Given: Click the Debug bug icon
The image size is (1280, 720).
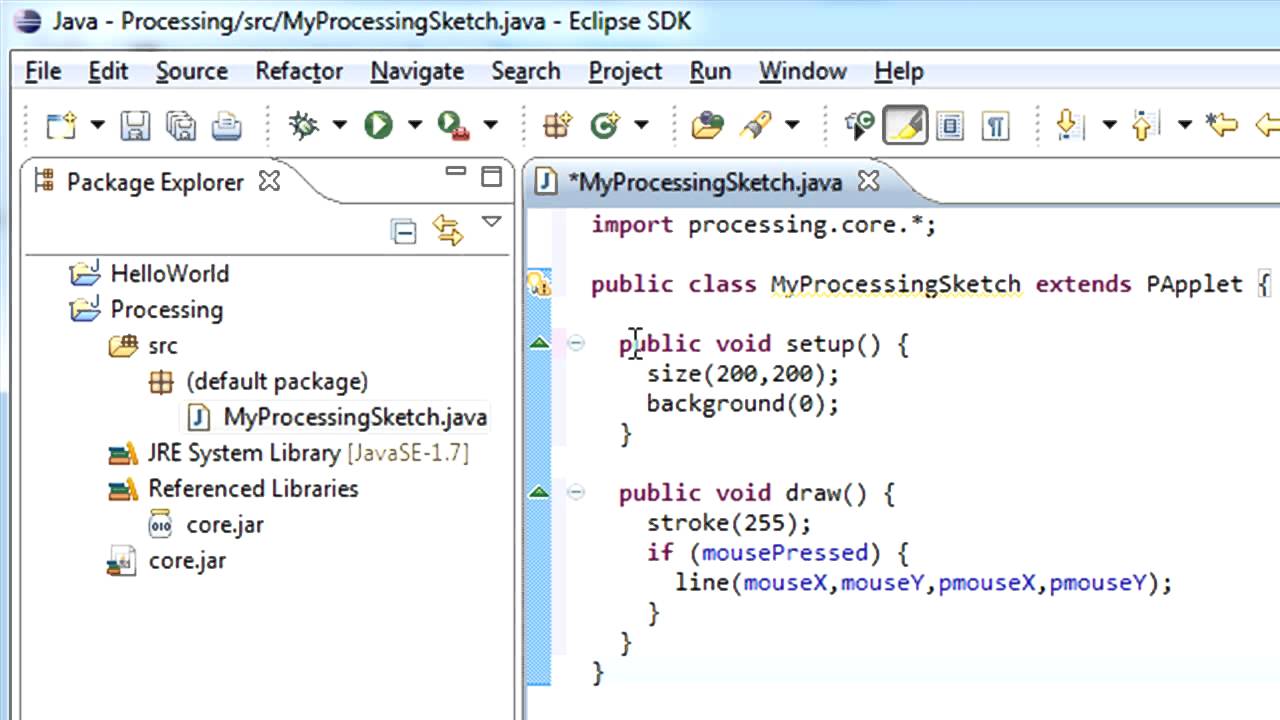Looking at the screenshot, I should point(303,125).
